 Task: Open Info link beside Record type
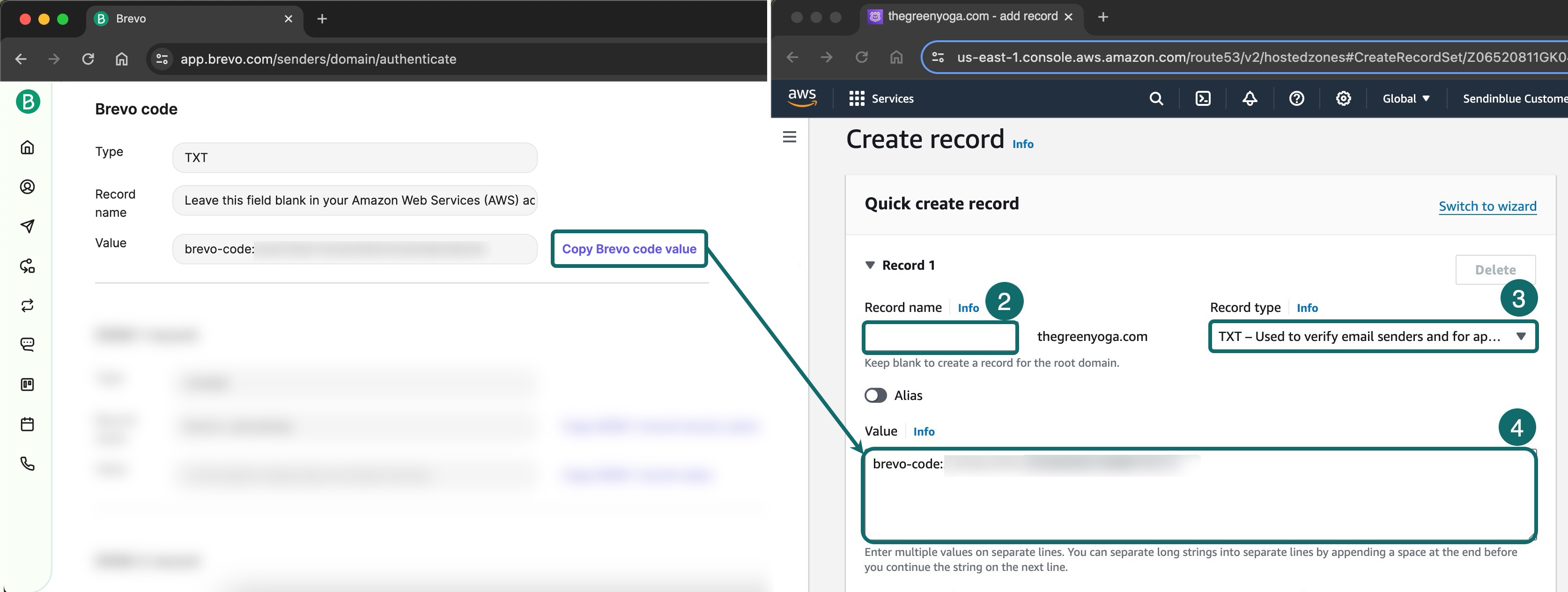[x=1307, y=308]
